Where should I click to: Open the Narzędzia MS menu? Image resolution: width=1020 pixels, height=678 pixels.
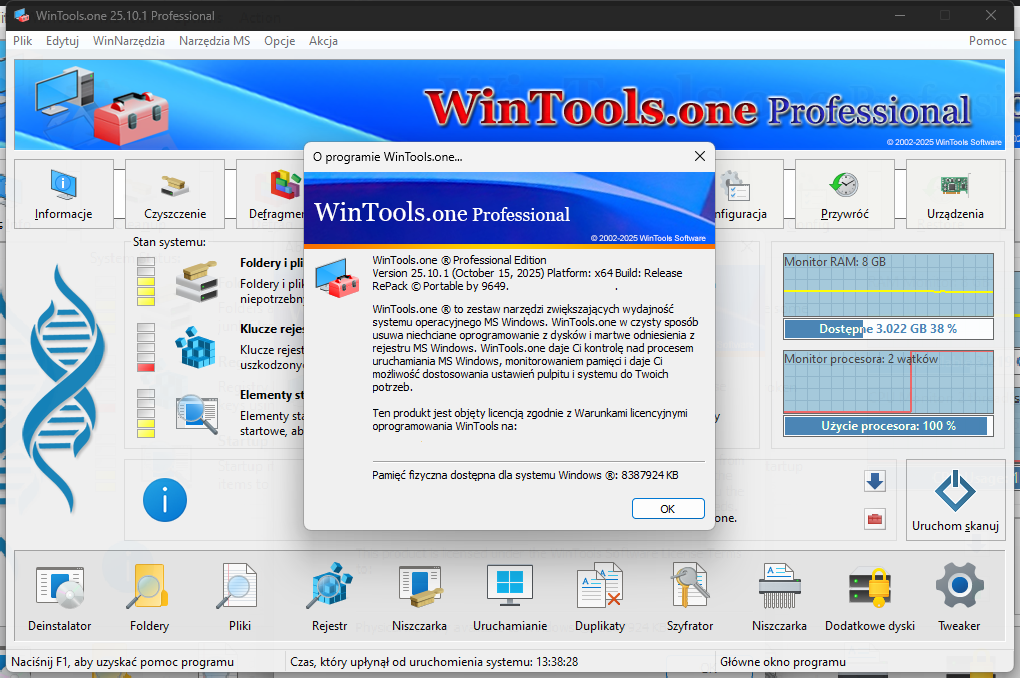(x=215, y=40)
